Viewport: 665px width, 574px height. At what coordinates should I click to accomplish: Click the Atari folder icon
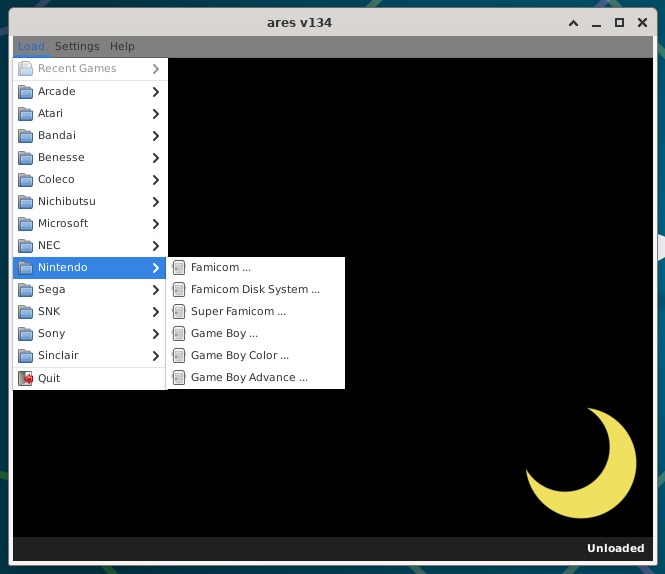pos(25,114)
